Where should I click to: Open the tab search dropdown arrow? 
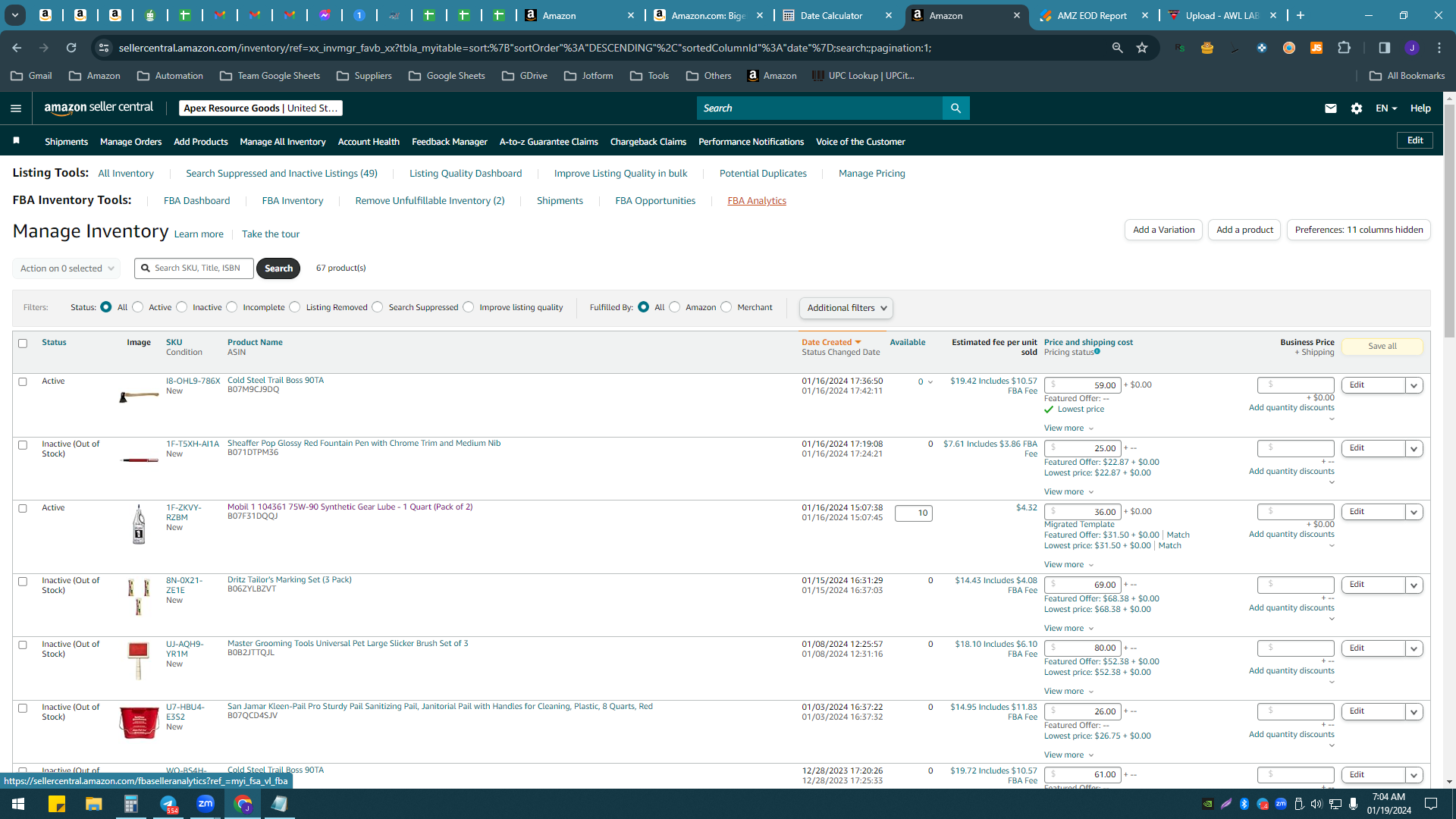(15, 15)
